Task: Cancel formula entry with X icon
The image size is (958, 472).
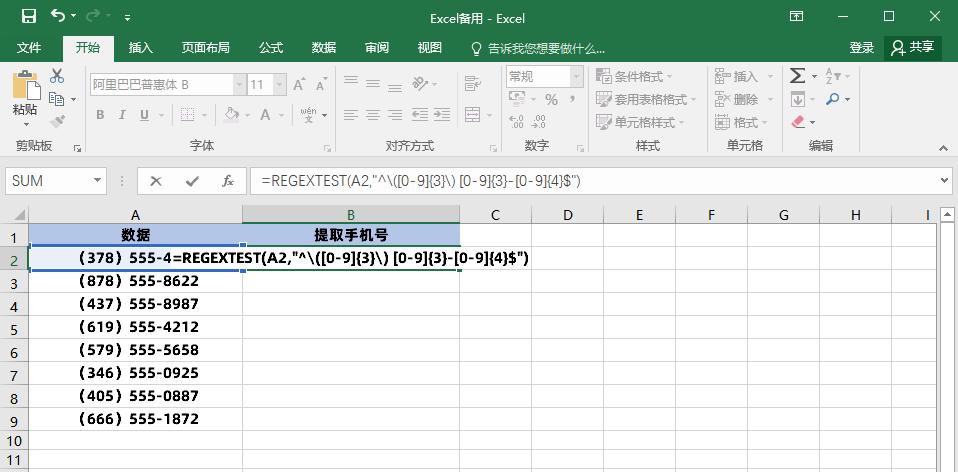Action: click(156, 181)
